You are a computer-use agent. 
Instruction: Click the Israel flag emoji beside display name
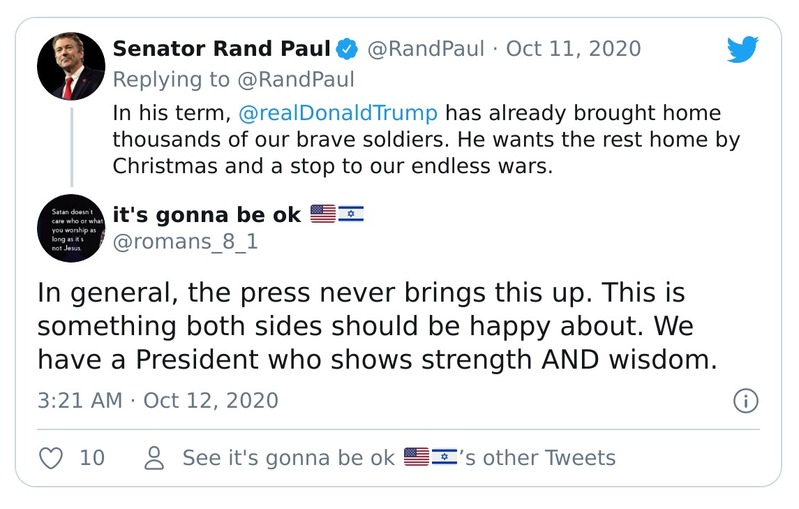pyautogui.click(x=352, y=214)
